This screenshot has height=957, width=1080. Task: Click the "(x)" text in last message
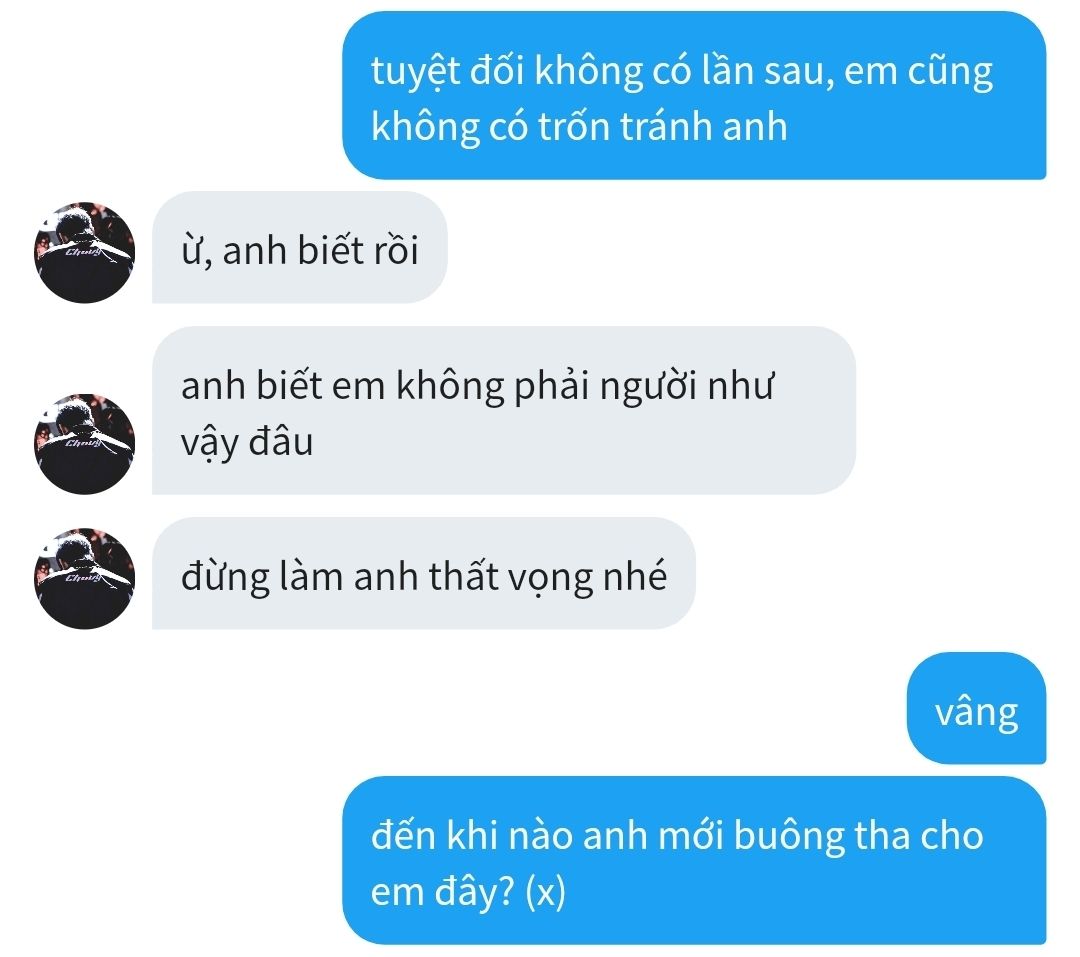(545, 891)
